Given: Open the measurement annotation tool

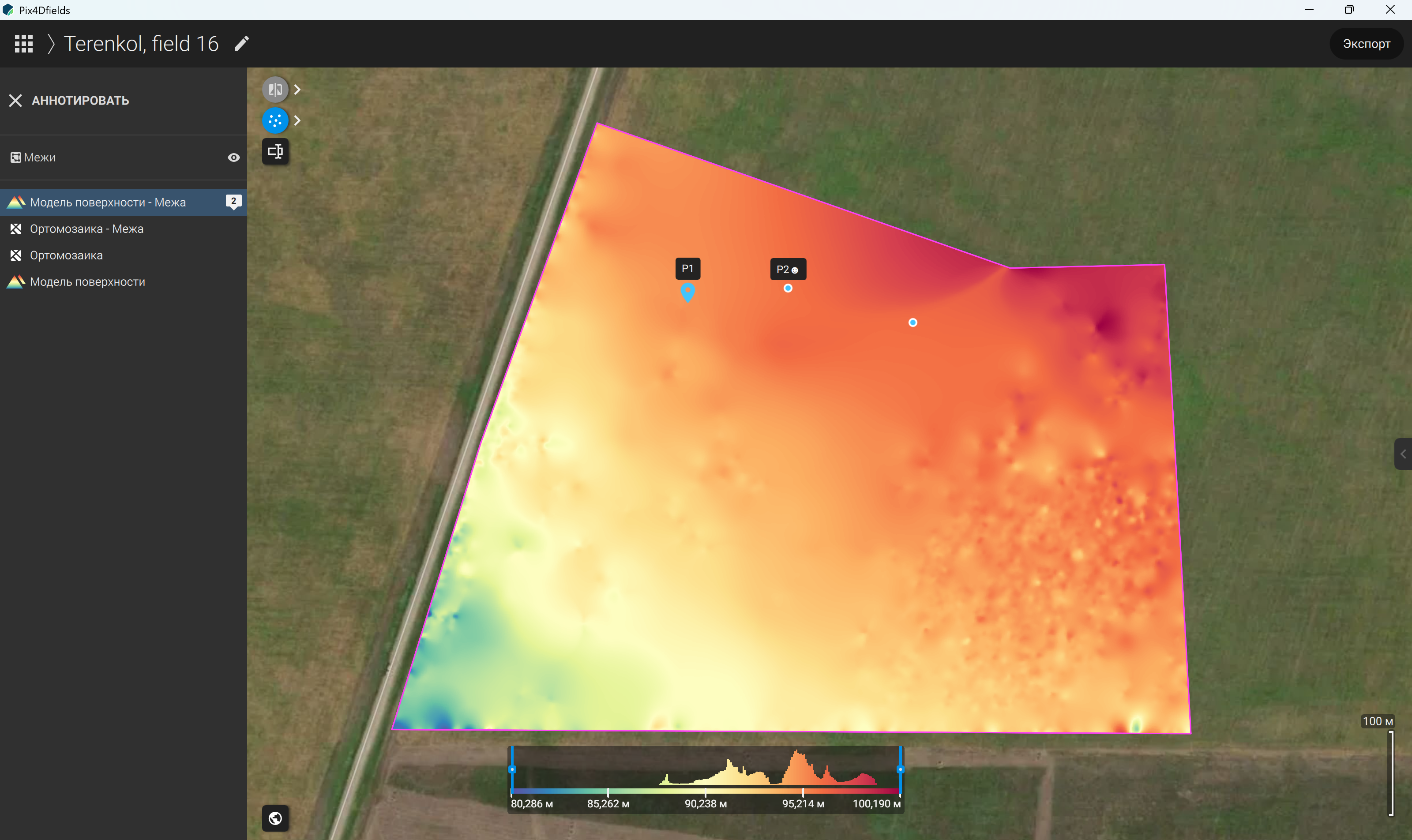Looking at the screenshot, I should tap(275, 151).
